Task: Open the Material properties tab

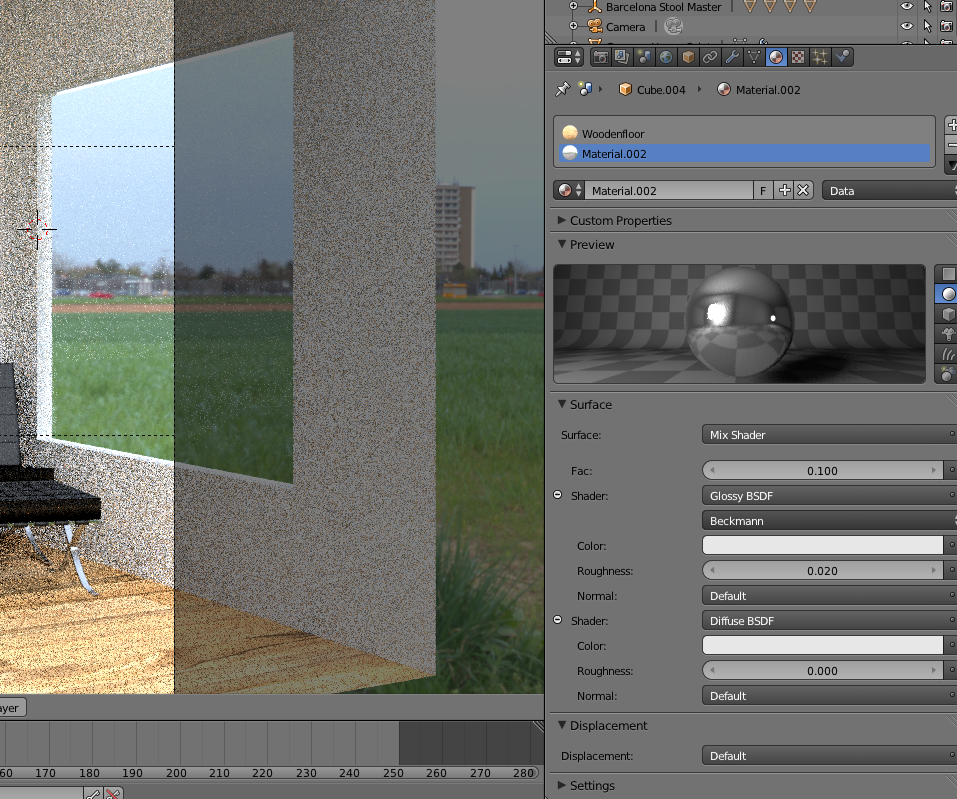Action: (776, 57)
